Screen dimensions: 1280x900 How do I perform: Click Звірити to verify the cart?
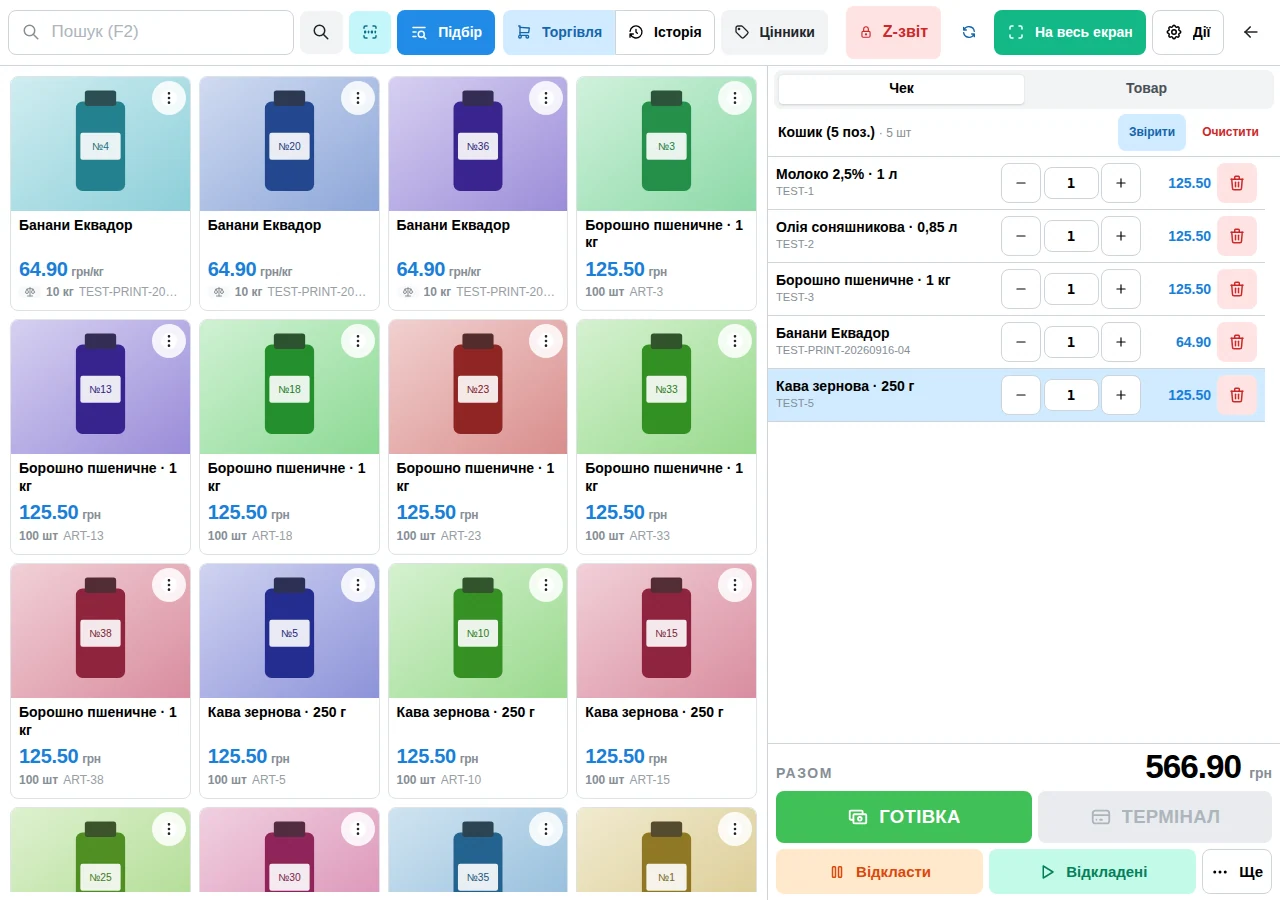[1152, 132]
